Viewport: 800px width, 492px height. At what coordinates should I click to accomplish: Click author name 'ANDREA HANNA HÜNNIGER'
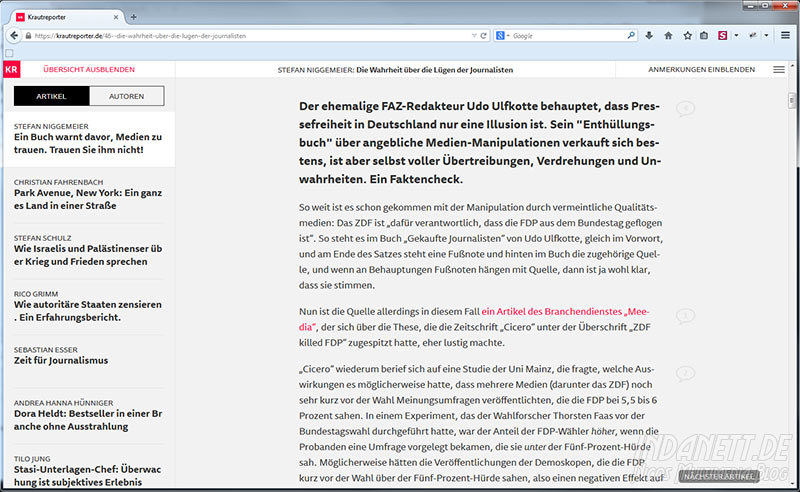(63, 403)
